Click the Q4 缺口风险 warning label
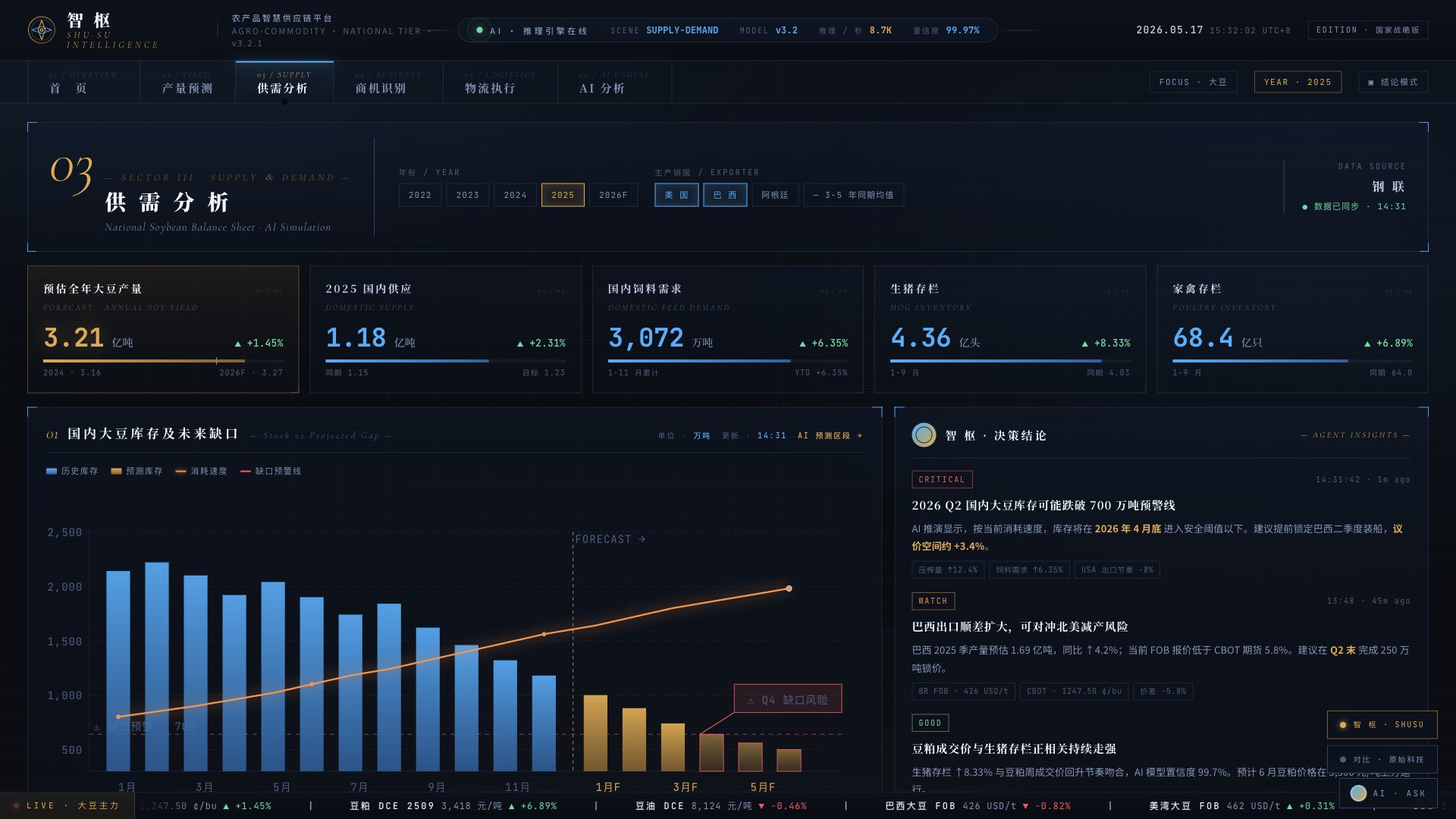1456x819 pixels. coord(788,699)
